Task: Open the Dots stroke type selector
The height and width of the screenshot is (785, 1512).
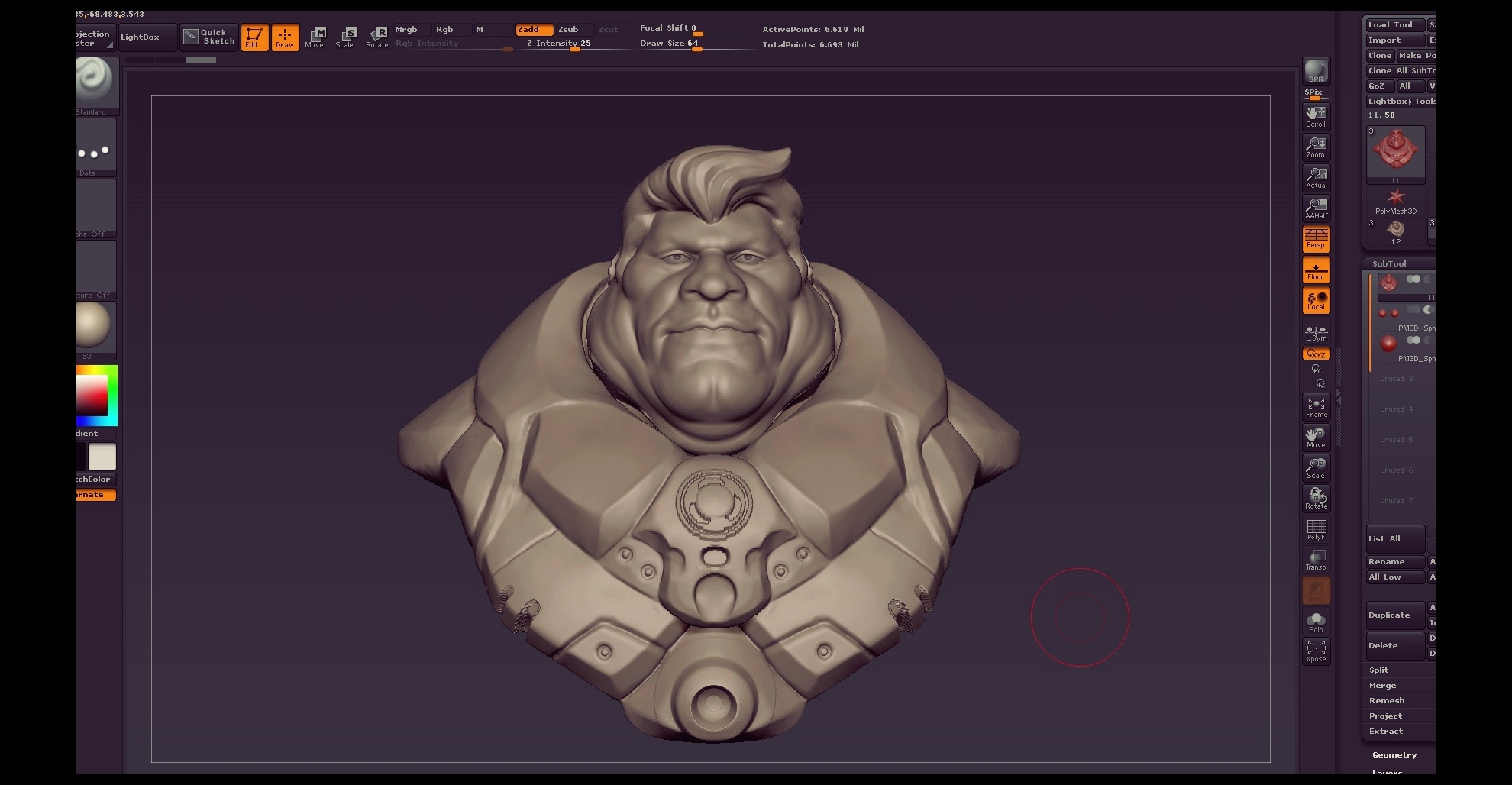Action: [96, 148]
